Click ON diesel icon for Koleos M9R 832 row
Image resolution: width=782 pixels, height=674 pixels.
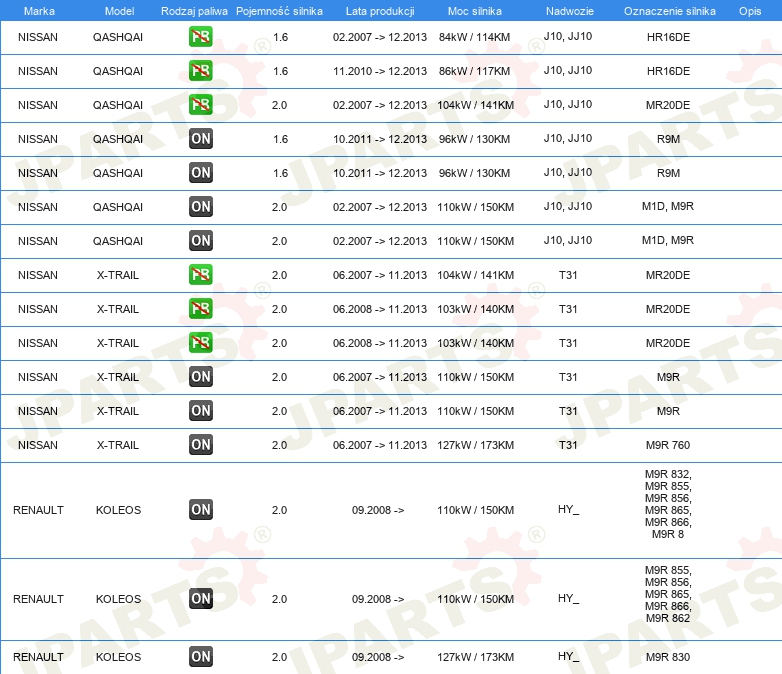tap(200, 510)
